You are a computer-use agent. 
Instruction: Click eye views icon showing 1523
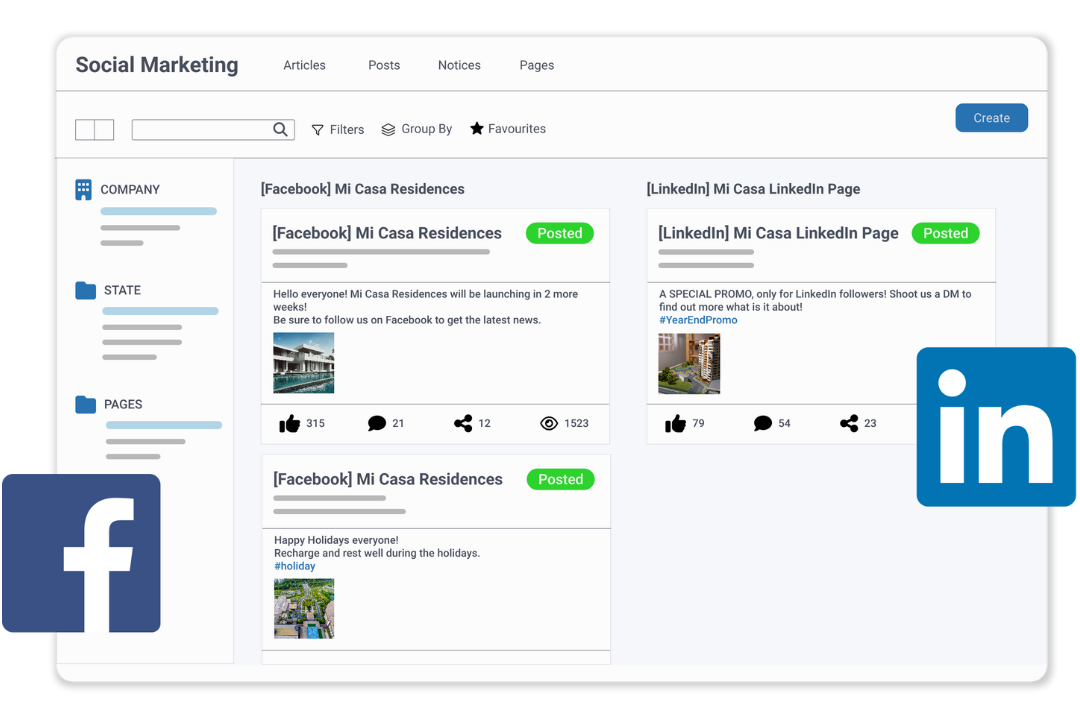tap(549, 423)
